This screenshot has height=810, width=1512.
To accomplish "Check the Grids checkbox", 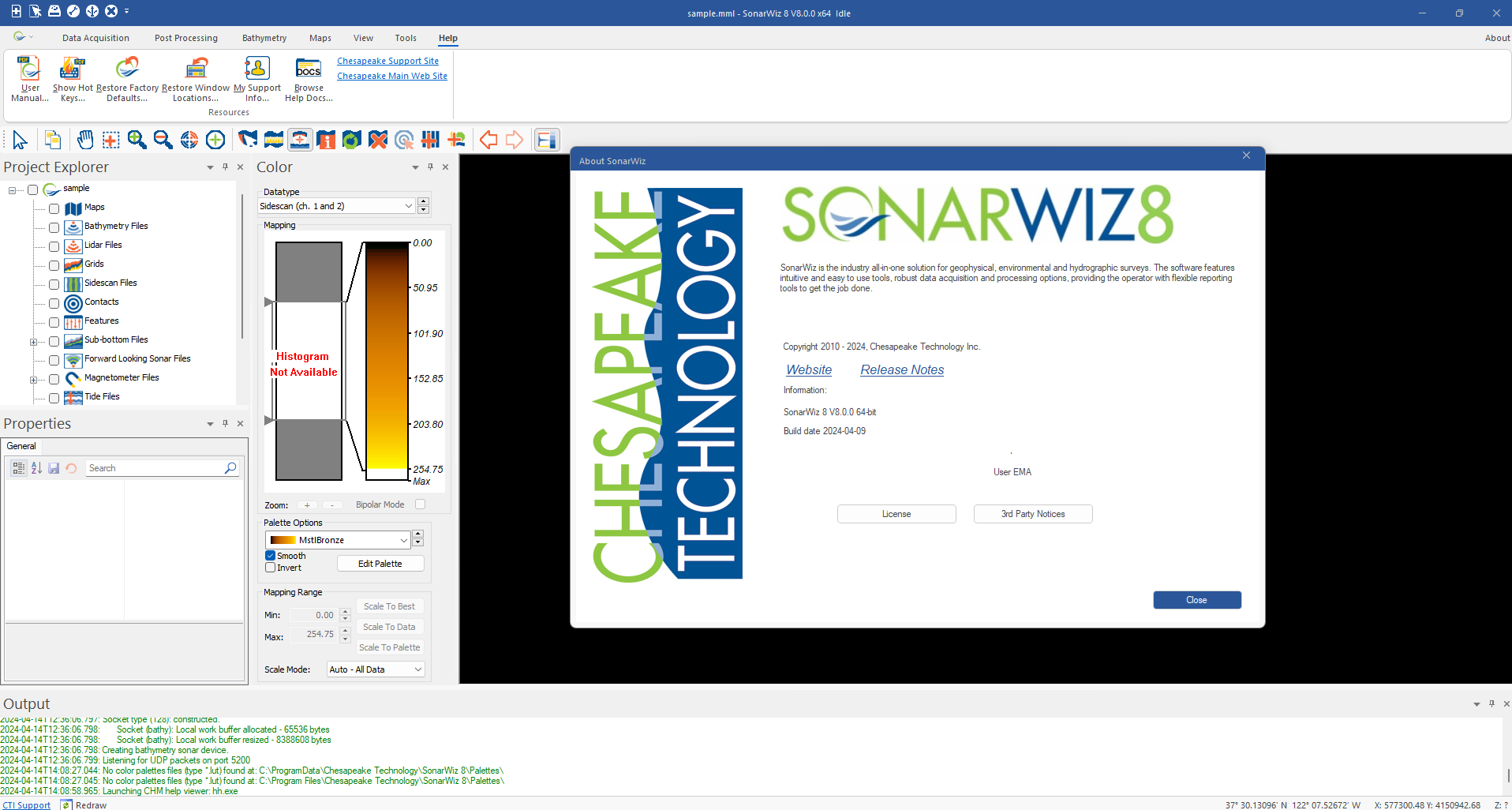I will coord(54,265).
